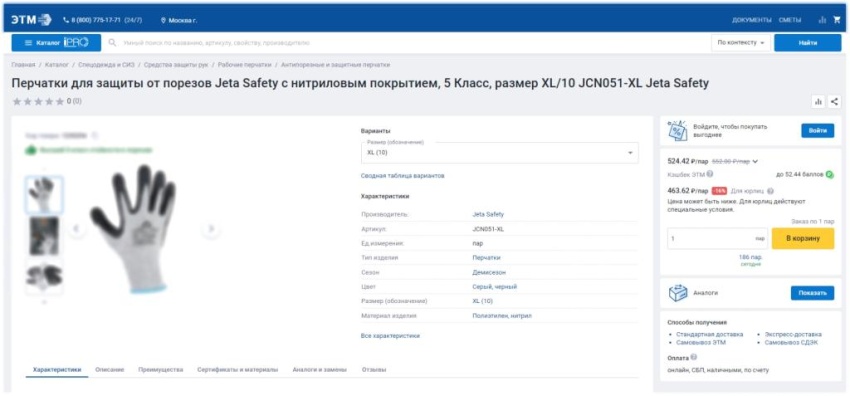Image resolution: width=850 pixels, height=396 pixels.
Task: Add item with В корзину button
Action: [x=803, y=238]
